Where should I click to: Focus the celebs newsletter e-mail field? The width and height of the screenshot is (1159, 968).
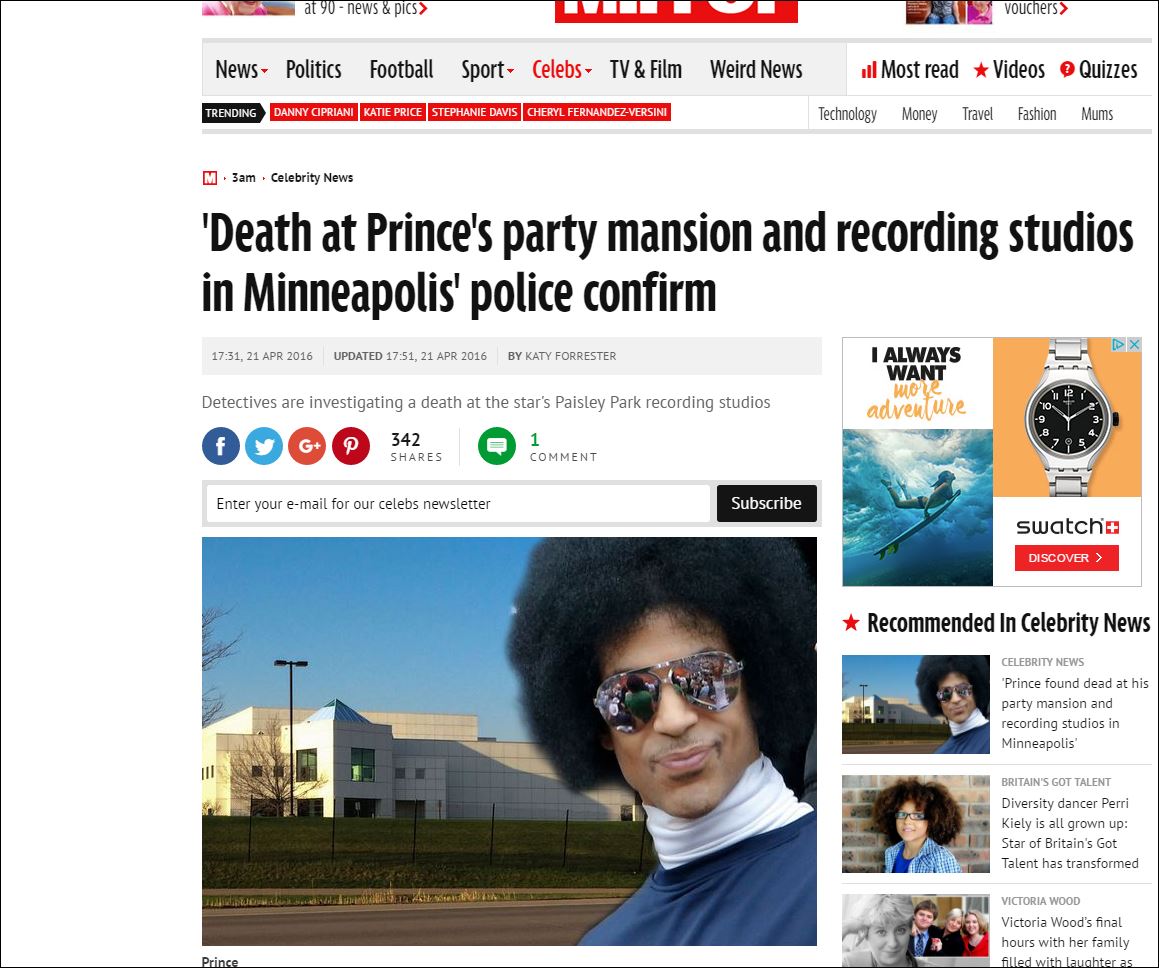pyautogui.click(x=458, y=503)
